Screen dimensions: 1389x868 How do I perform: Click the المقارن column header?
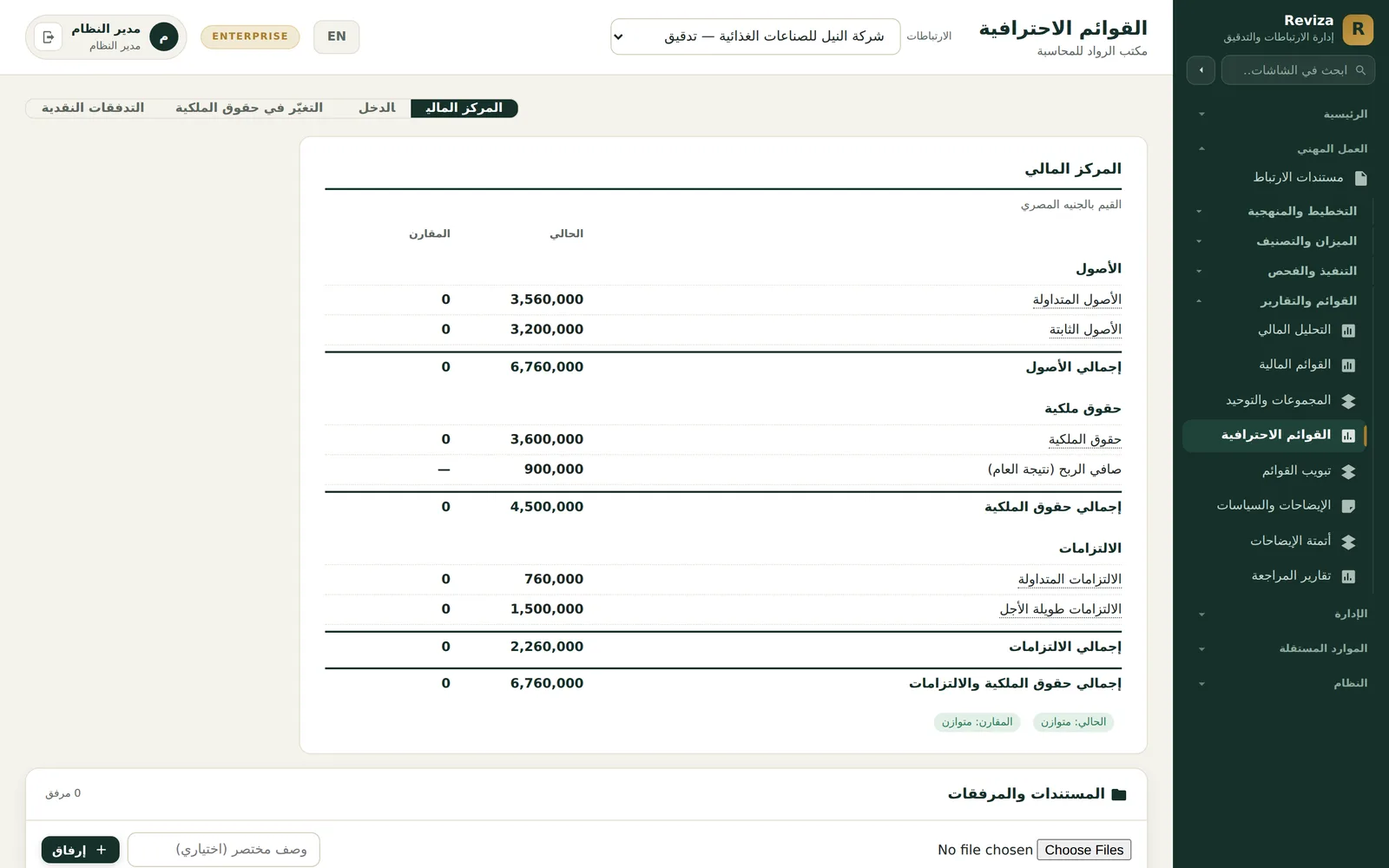click(x=430, y=233)
